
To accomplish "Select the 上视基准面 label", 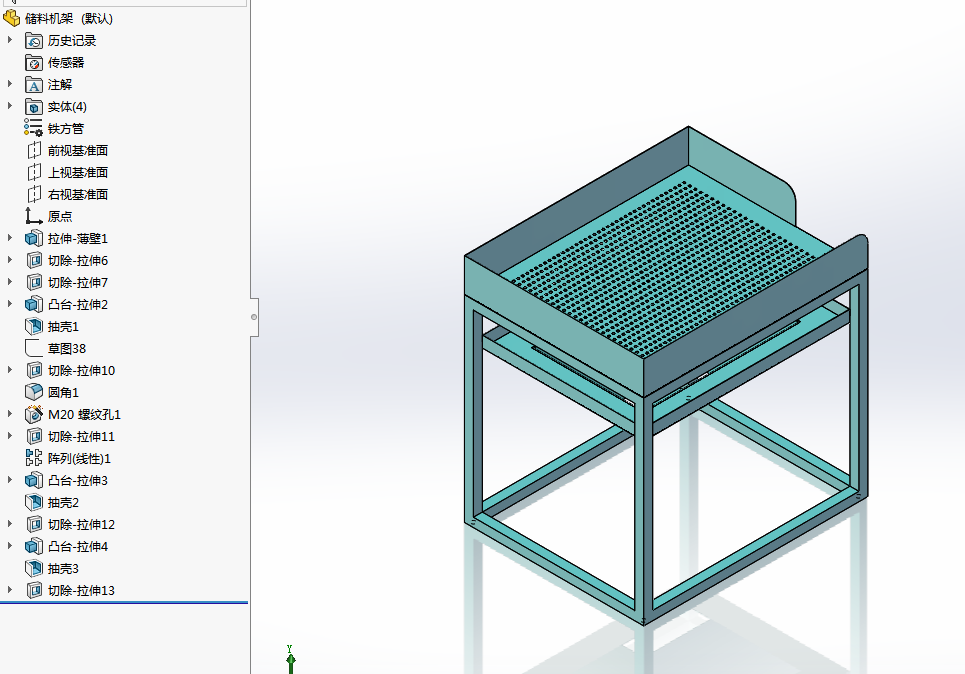I will pyautogui.click(x=78, y=173).
